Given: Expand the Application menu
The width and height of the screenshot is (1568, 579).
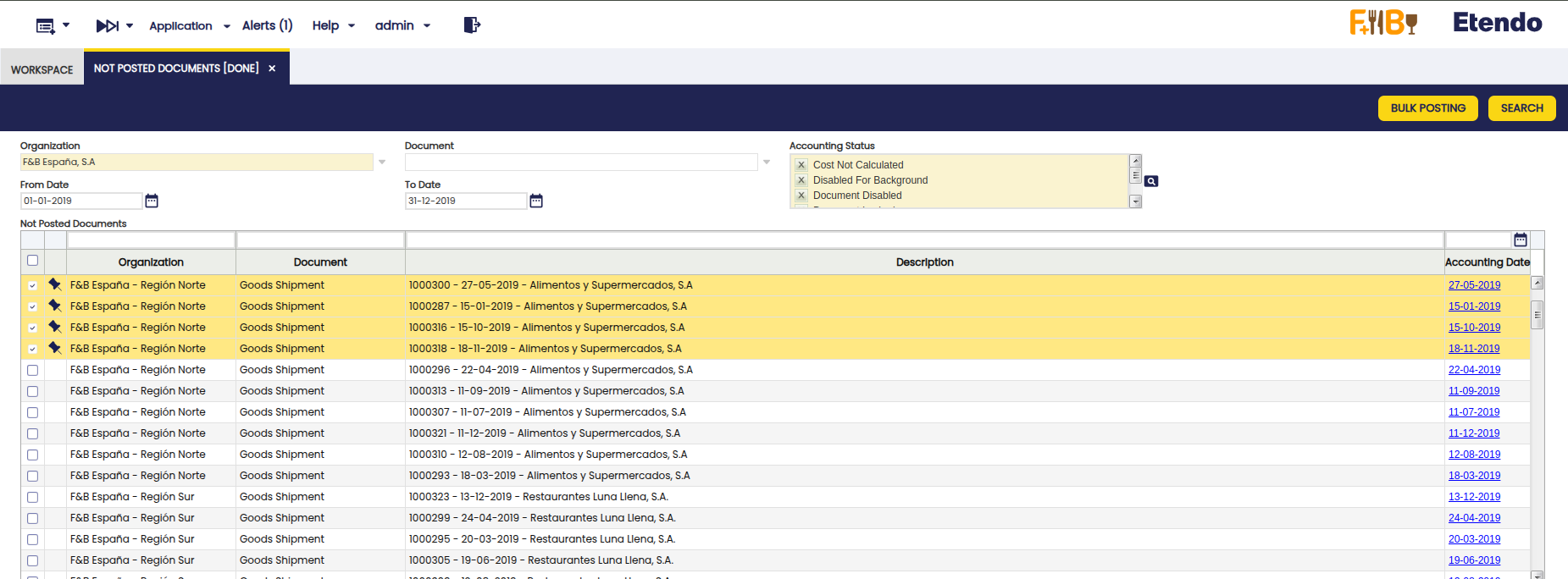Looking at the screenshot, I should 190,25.
